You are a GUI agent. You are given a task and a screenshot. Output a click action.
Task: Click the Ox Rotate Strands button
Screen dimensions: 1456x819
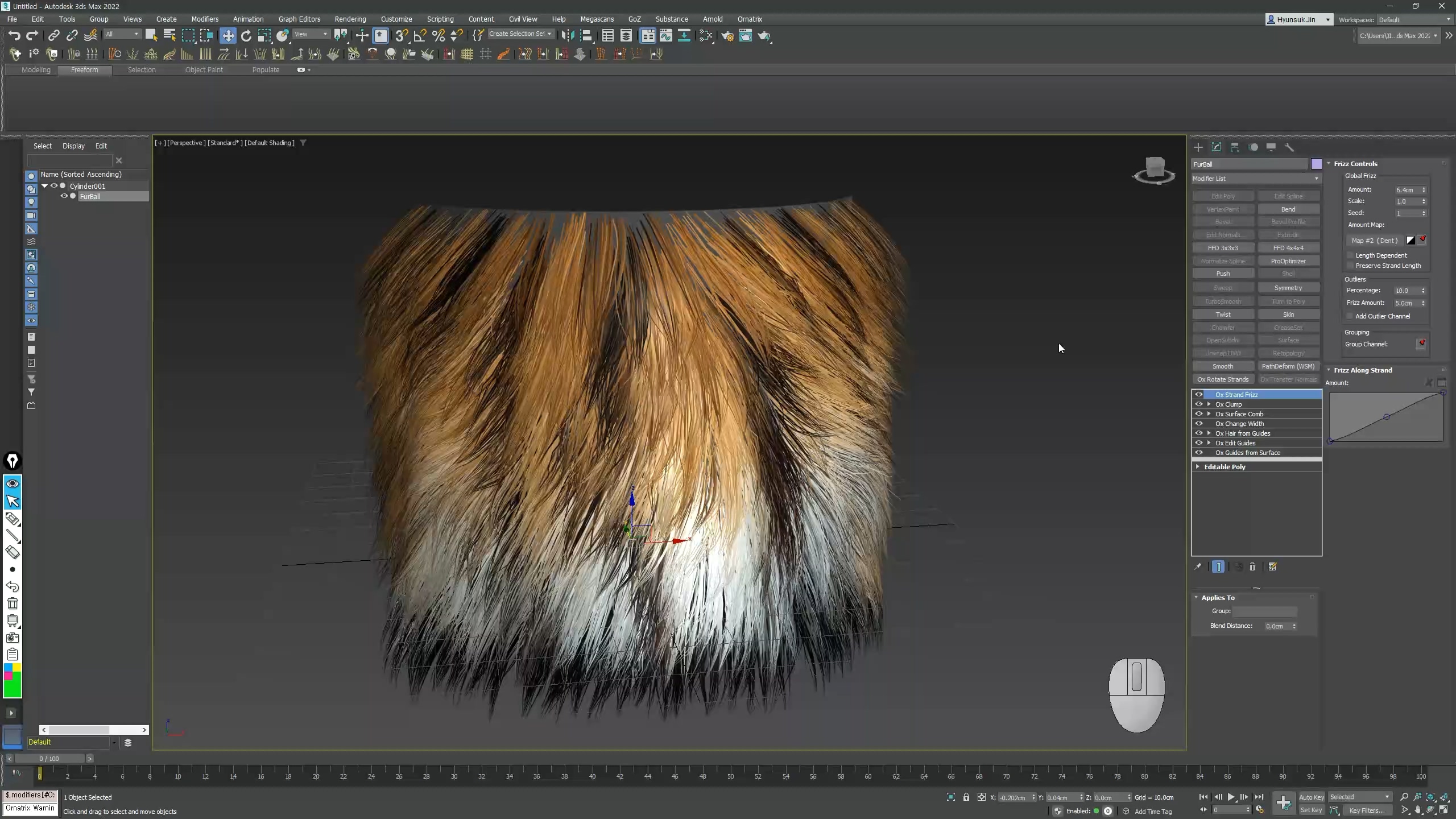pos(1223,379)
